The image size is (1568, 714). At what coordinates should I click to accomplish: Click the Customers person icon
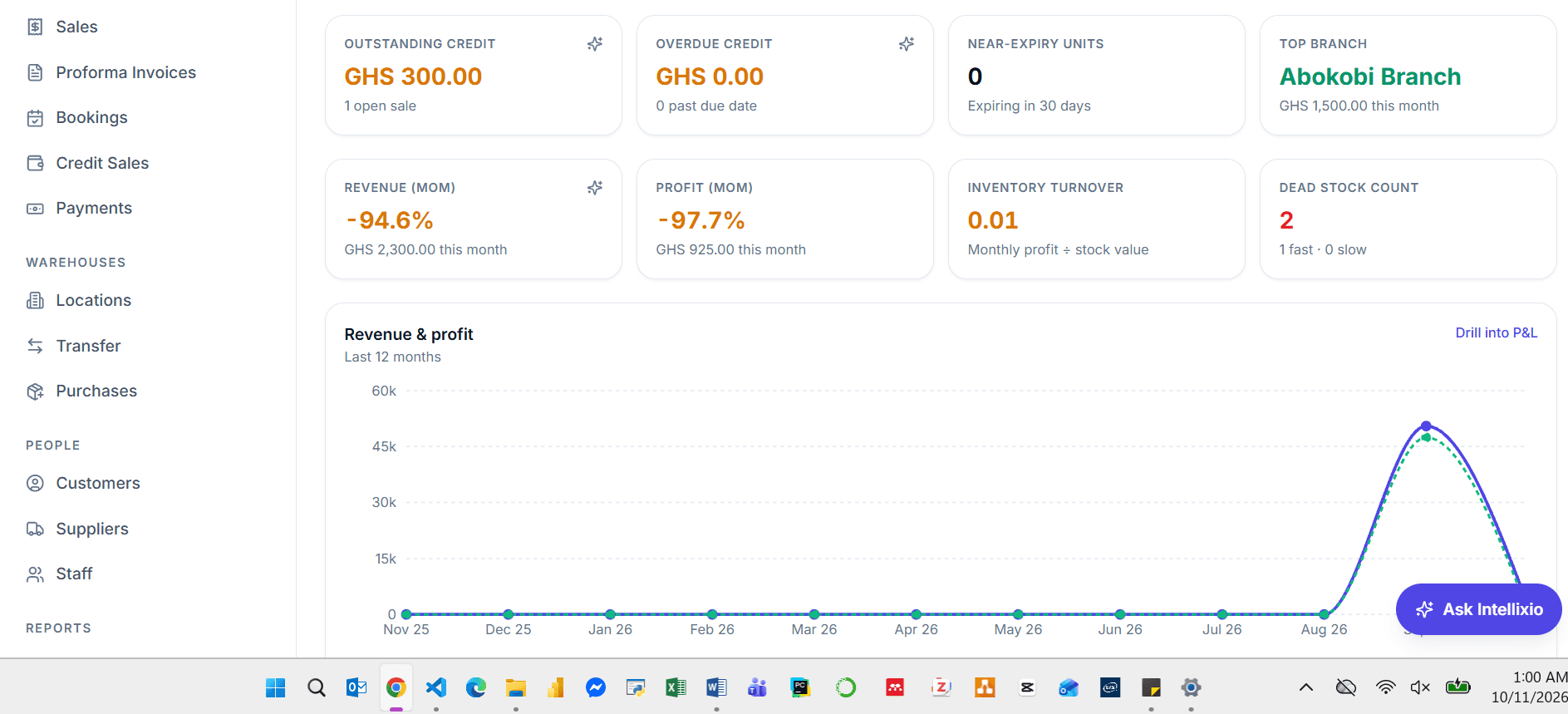[35, 483]
